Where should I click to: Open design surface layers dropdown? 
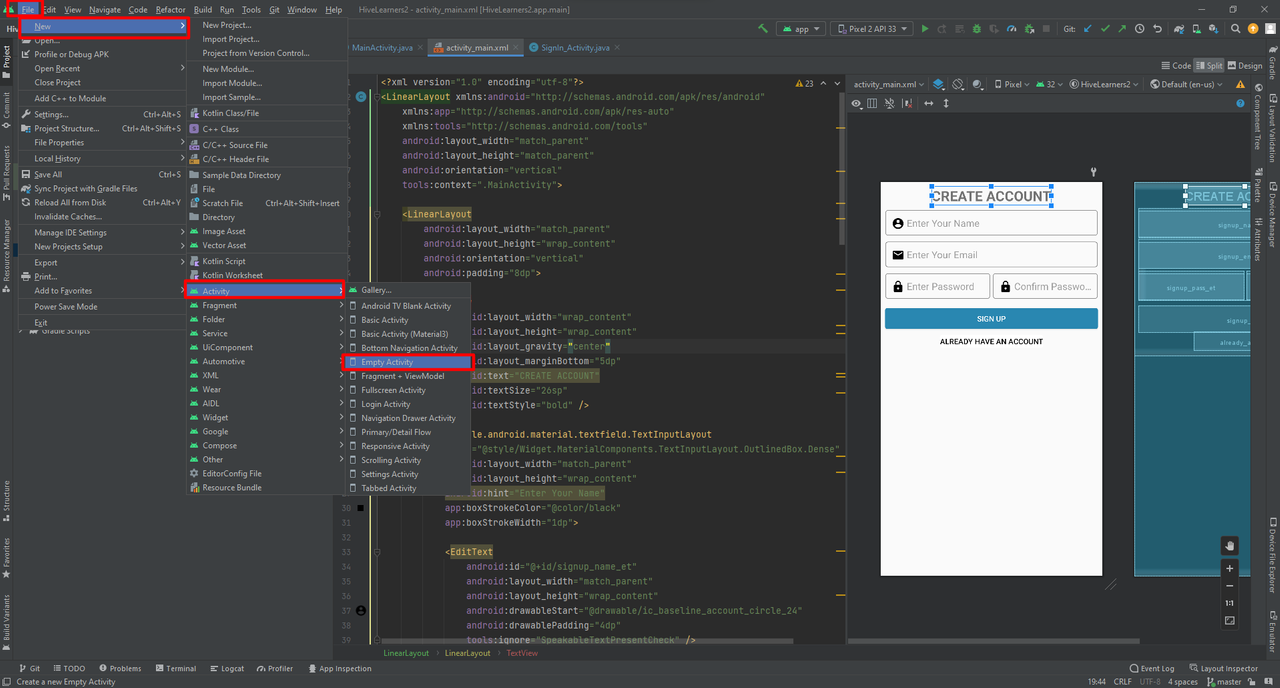[x=939, y=84]
